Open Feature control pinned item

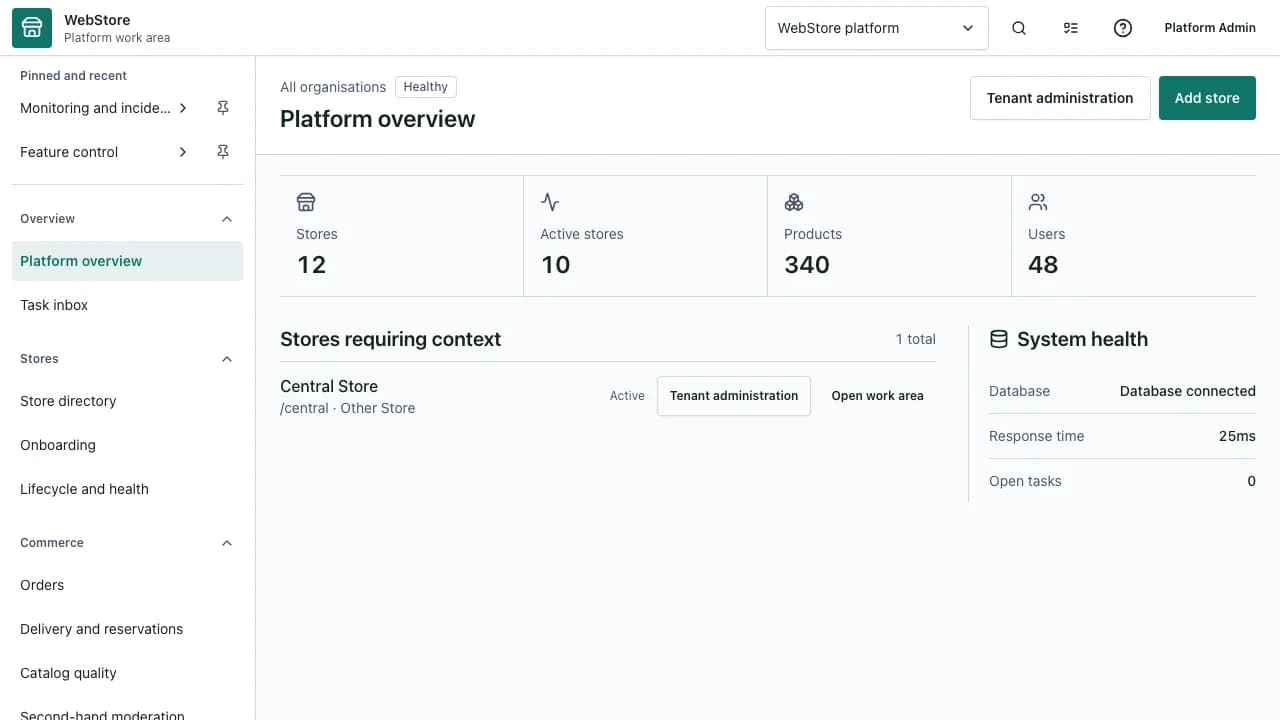[69, 152]
